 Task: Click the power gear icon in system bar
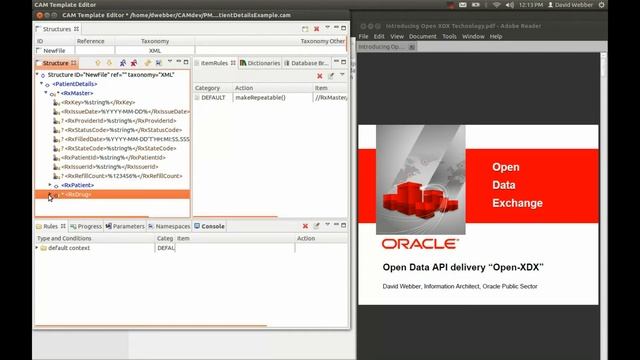click(x=602, y=5)
